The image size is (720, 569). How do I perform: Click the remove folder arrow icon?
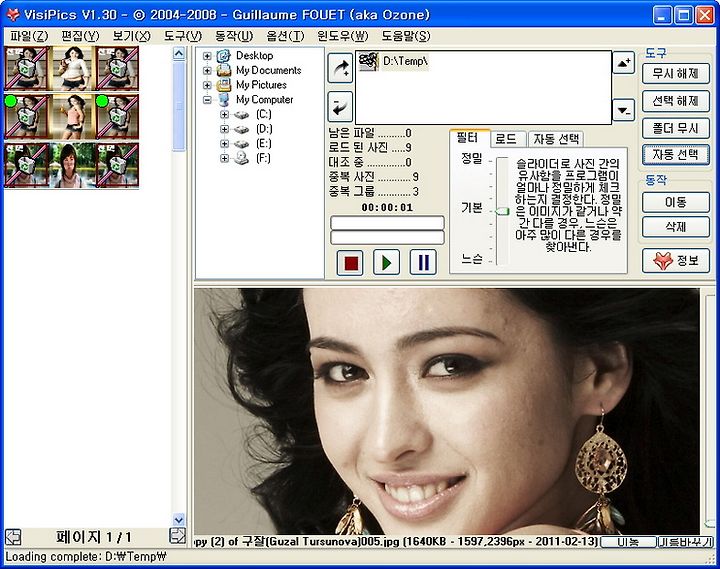(x=340, y=107)
